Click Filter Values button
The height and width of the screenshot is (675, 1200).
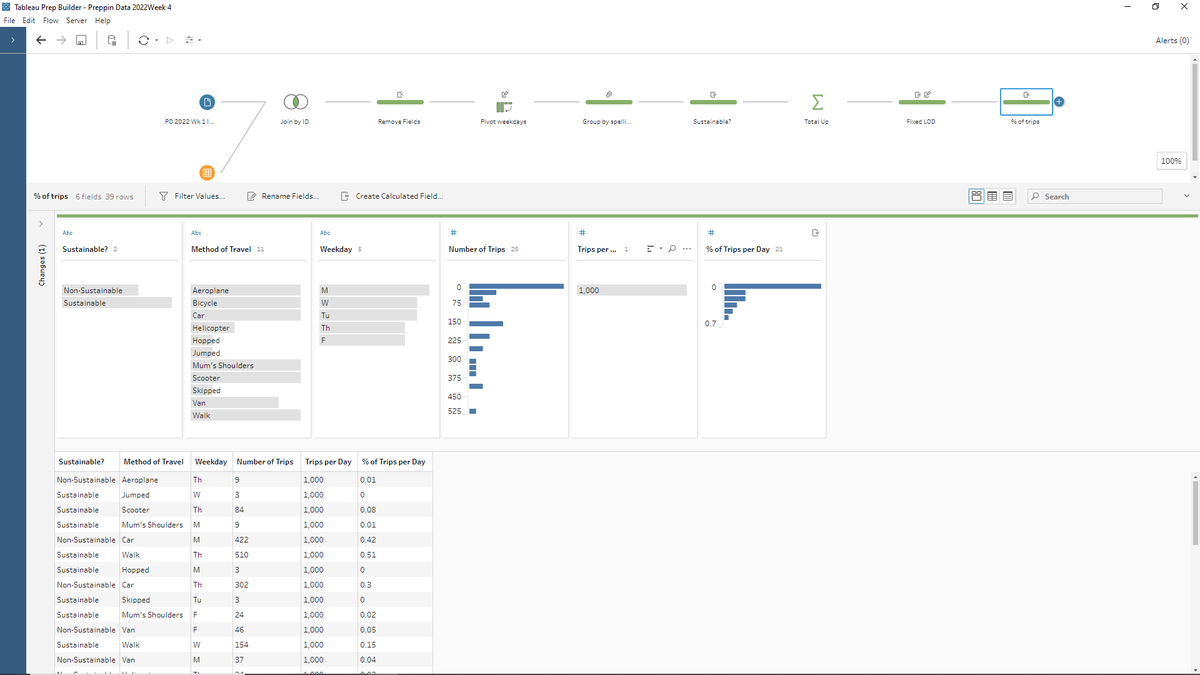tap(193, 196)
